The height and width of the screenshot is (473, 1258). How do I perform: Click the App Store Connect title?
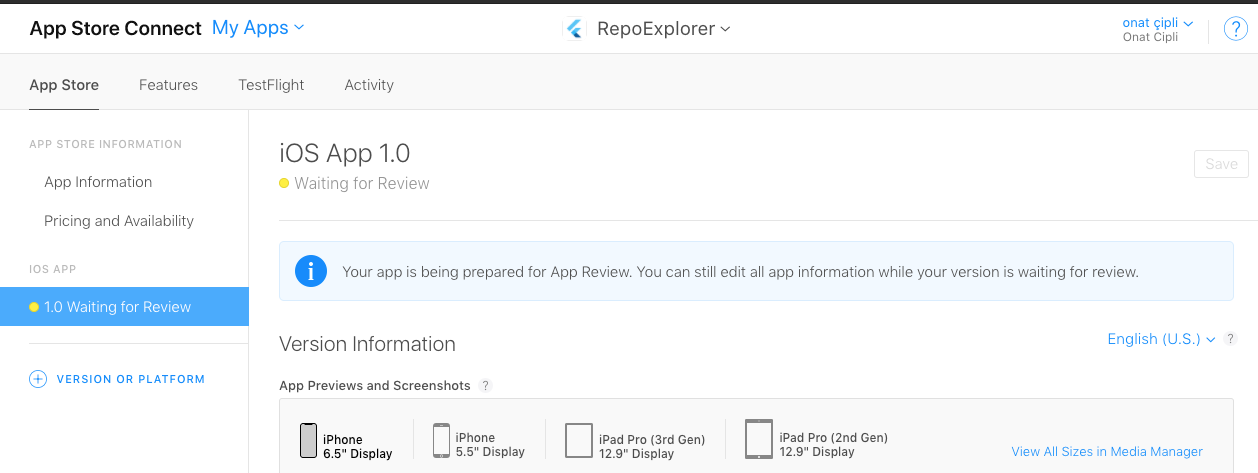pos(115,28)
